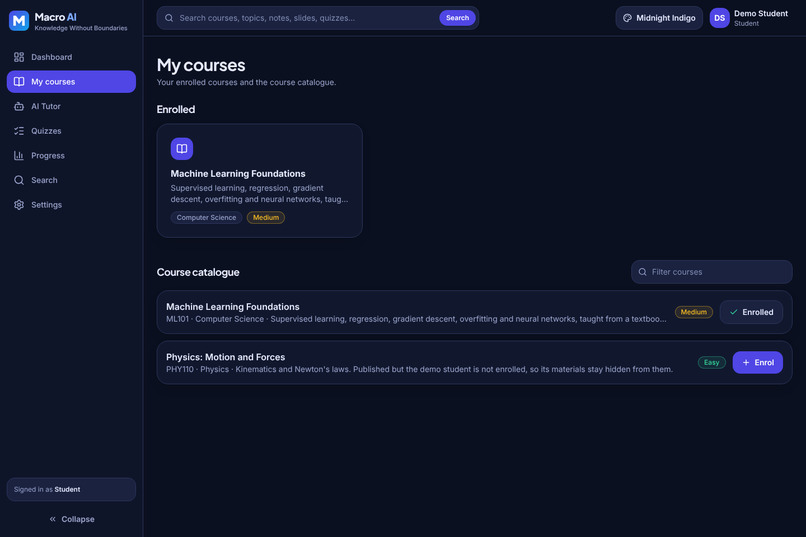Click the Computer Science tag on the card
The width and height of the screenshot is (806, 537).
(x=206, y=217)
